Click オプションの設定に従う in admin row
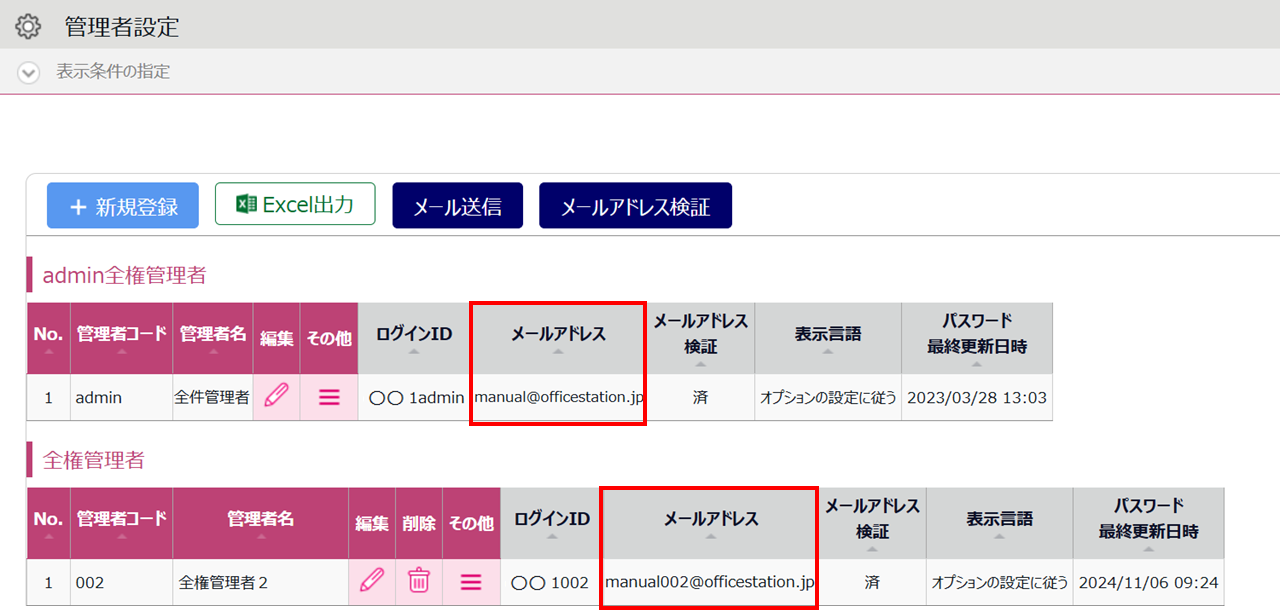This screenshot has width=1280, height=610. click(828, 397)
